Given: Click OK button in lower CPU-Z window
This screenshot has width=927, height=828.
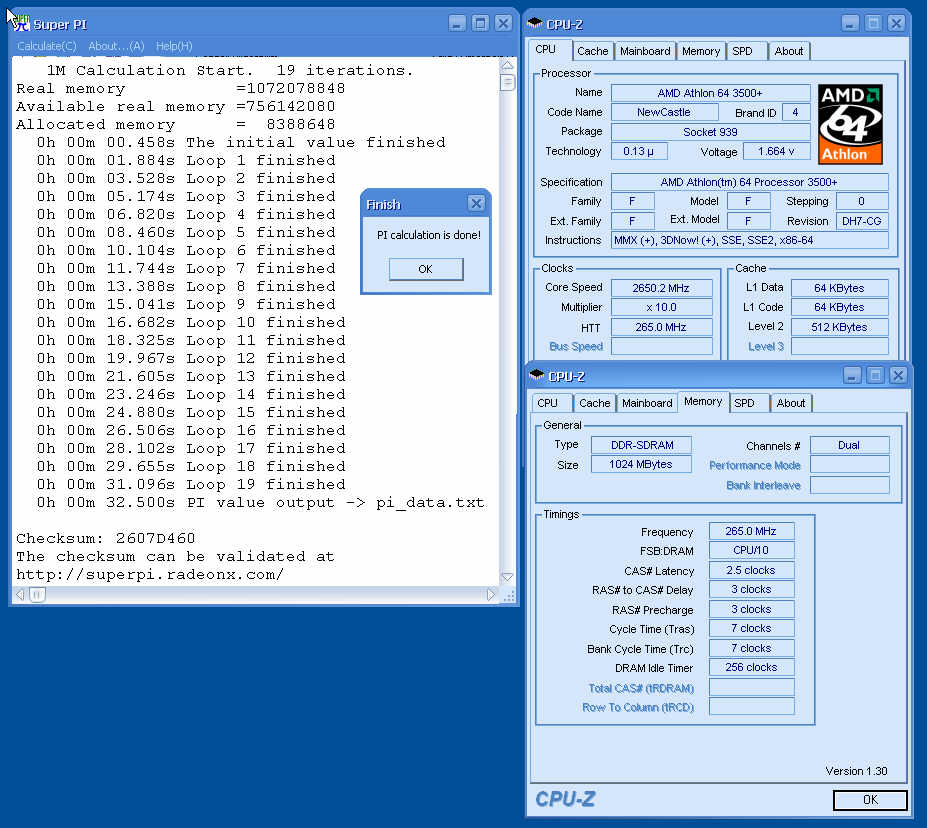Looking at the screenshot, I should pyautogui.click(x=870, y=800).
